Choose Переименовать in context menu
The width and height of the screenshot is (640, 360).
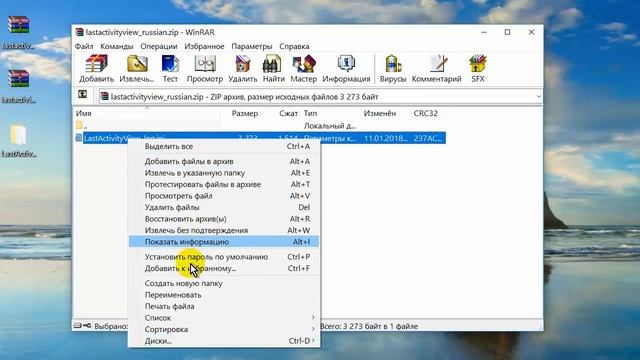point(224,294)
